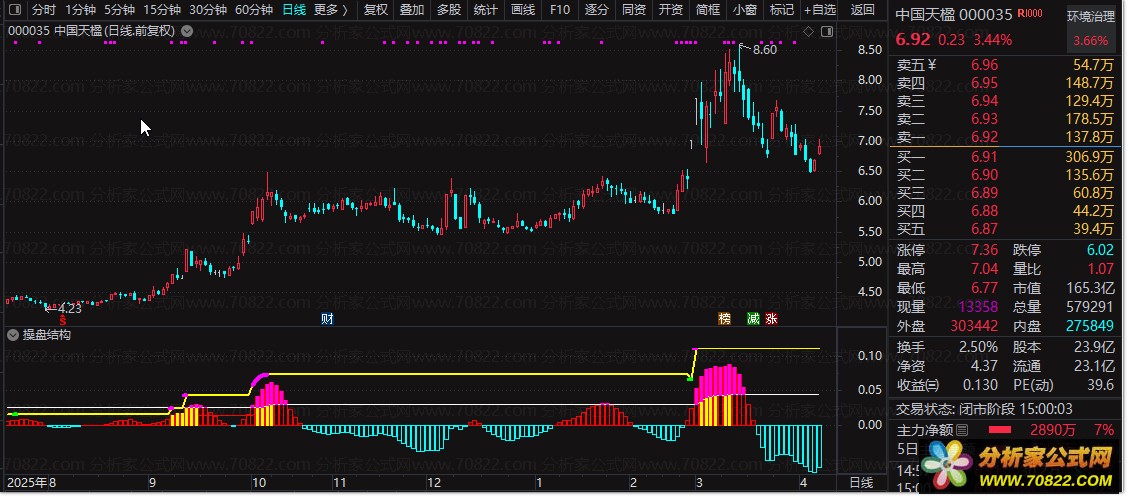Click the 买一 price 6.91
The height and width of the screenshot is (497, 1129).
click(x=984, y=157)
